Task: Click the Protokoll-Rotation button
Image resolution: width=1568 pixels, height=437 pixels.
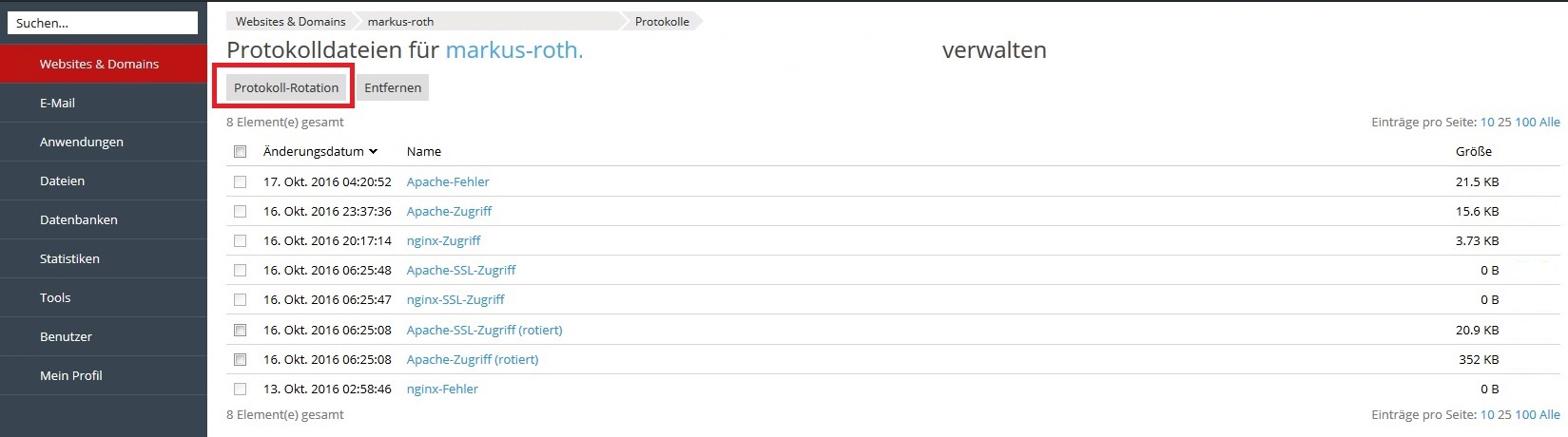Action: tap(286, 87)
